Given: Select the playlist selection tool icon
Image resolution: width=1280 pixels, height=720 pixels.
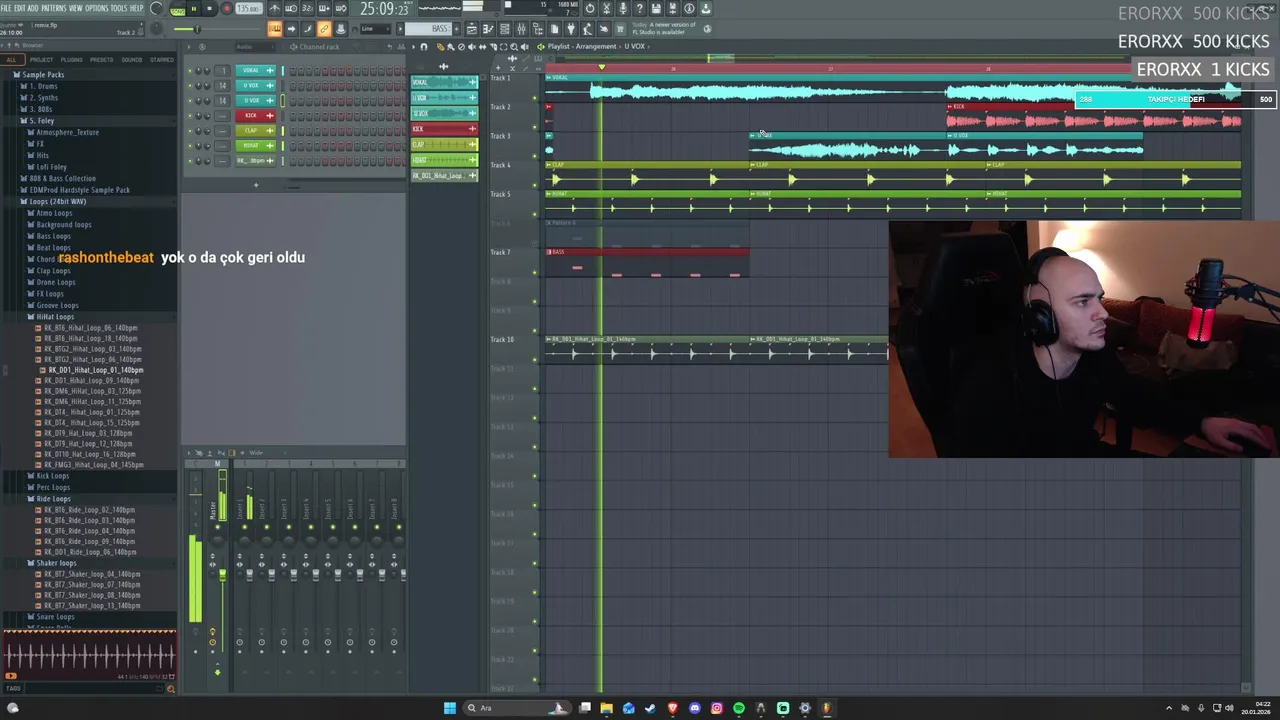Looking at the screenshot, I should 503,47.
